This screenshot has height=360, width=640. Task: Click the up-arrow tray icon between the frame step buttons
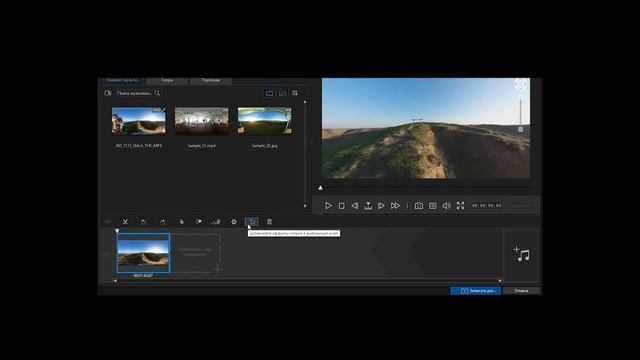tap(368, 206)
